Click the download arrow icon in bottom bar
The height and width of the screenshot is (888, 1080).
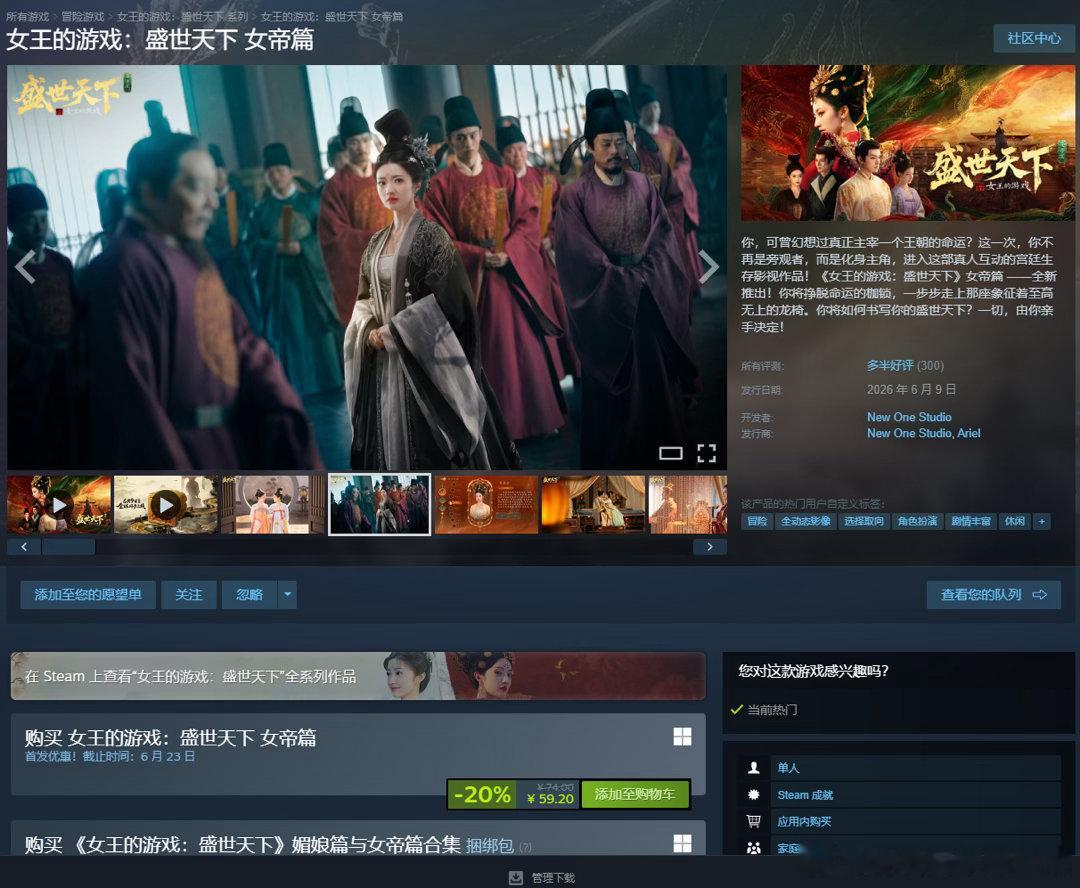[516, 878]
